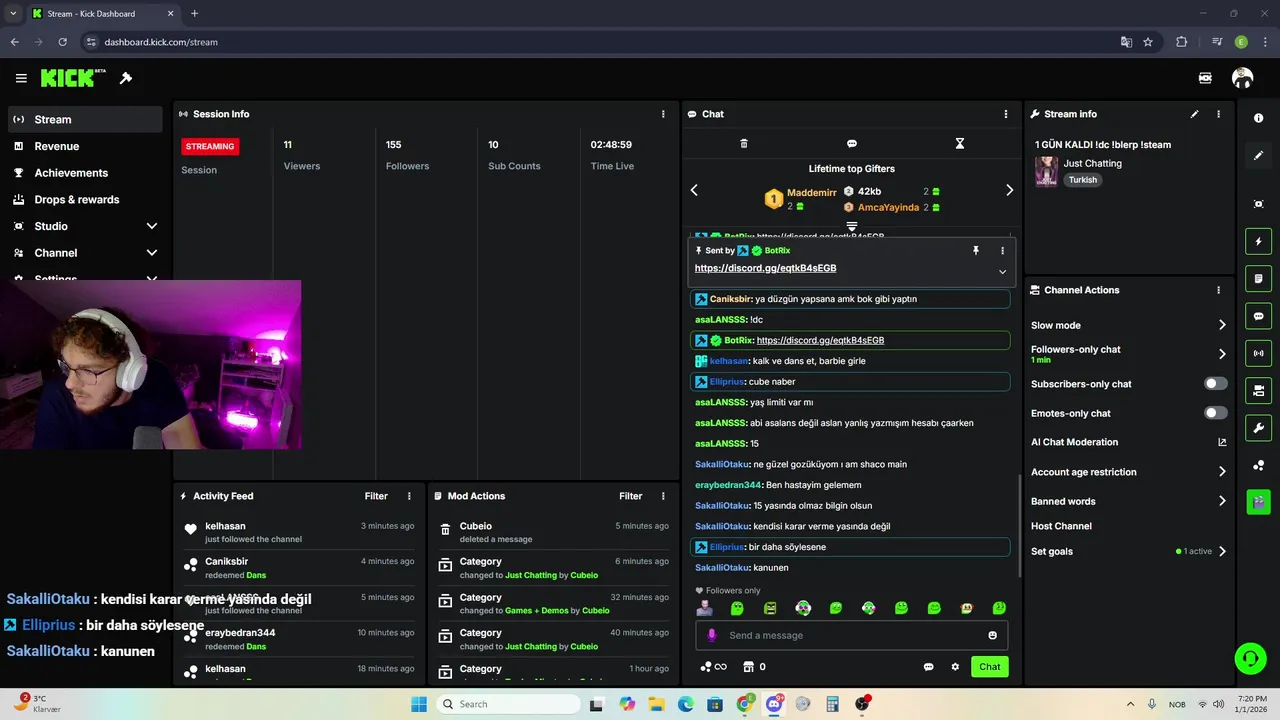
Task: Toggle the camera operator widget in the right rail
Action: coord(1258,390)
